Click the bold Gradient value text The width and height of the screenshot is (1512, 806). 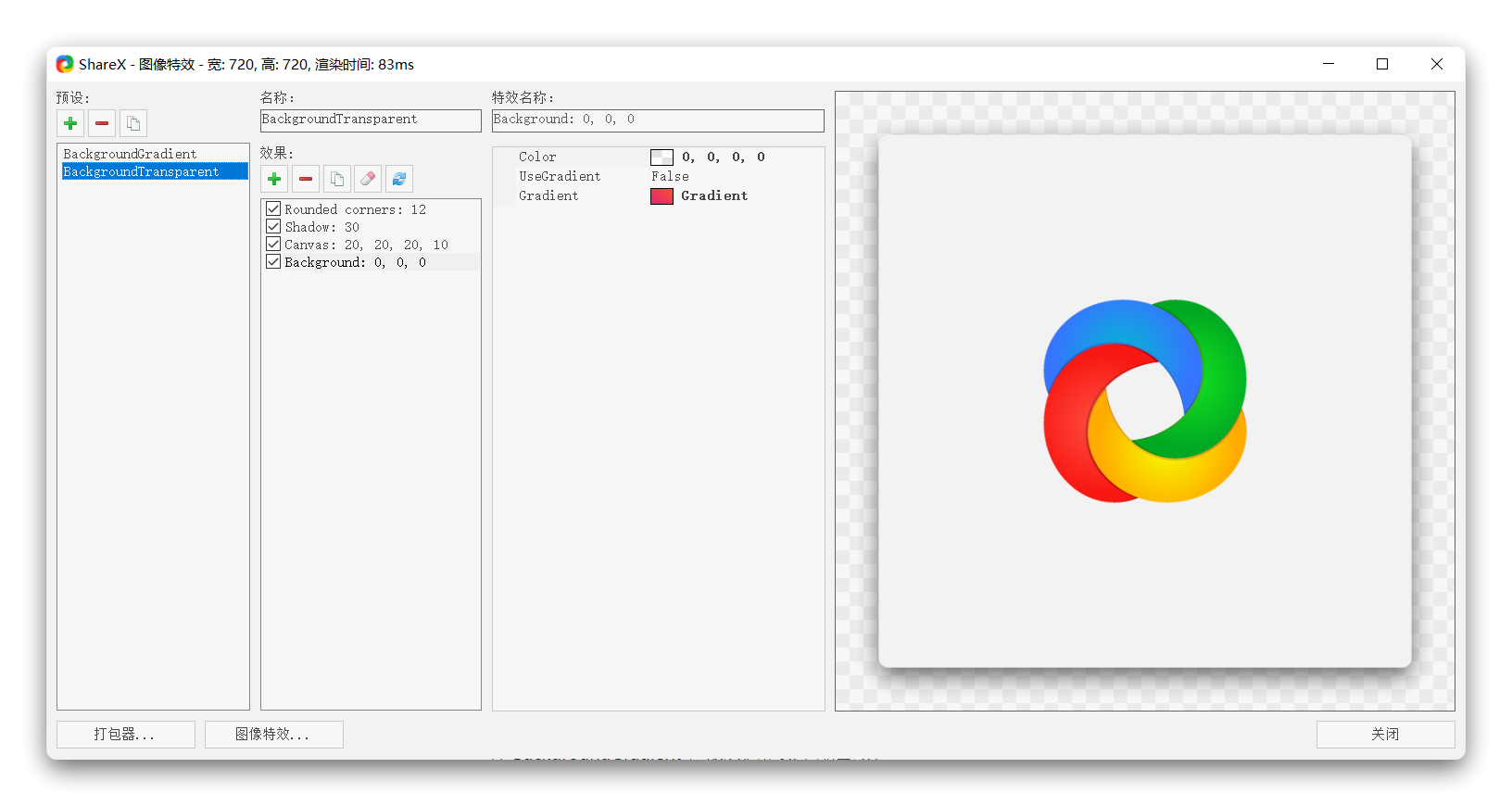click(x=714, y=196)
